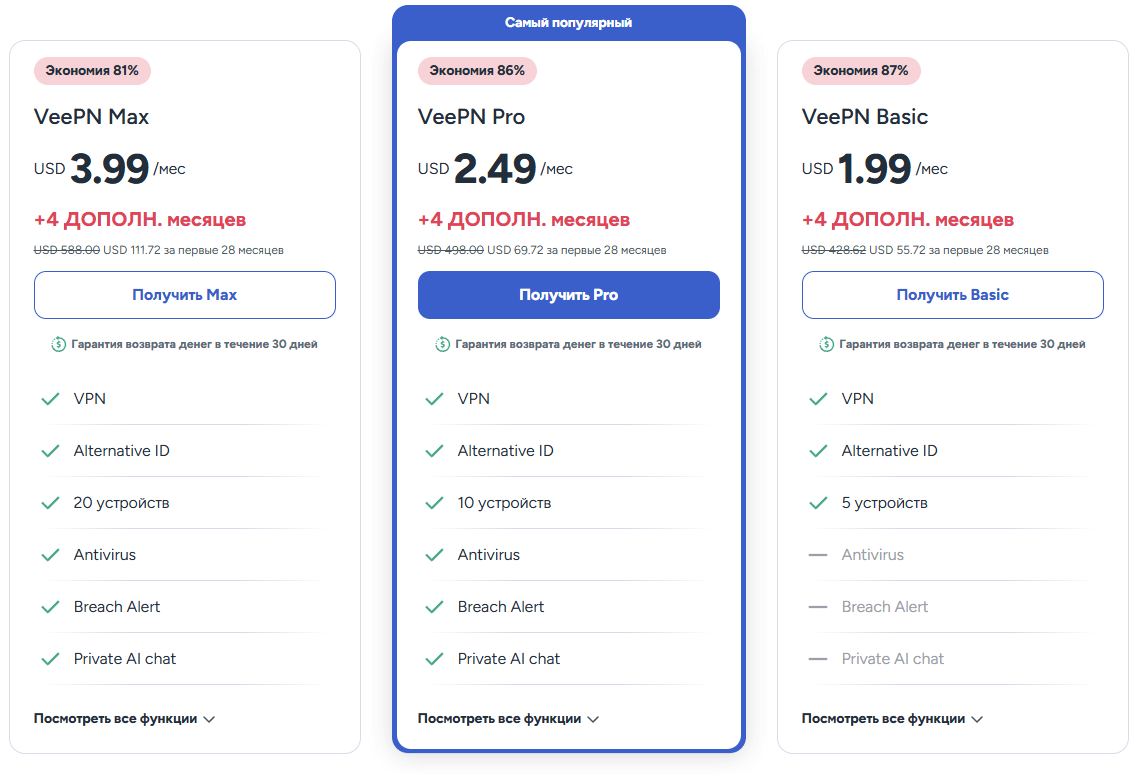Expand 'Посмотреть все функции' in VeePN Pro
Image resolution: width=1141 pixels, height=774 pixels.
pos(508,718)
